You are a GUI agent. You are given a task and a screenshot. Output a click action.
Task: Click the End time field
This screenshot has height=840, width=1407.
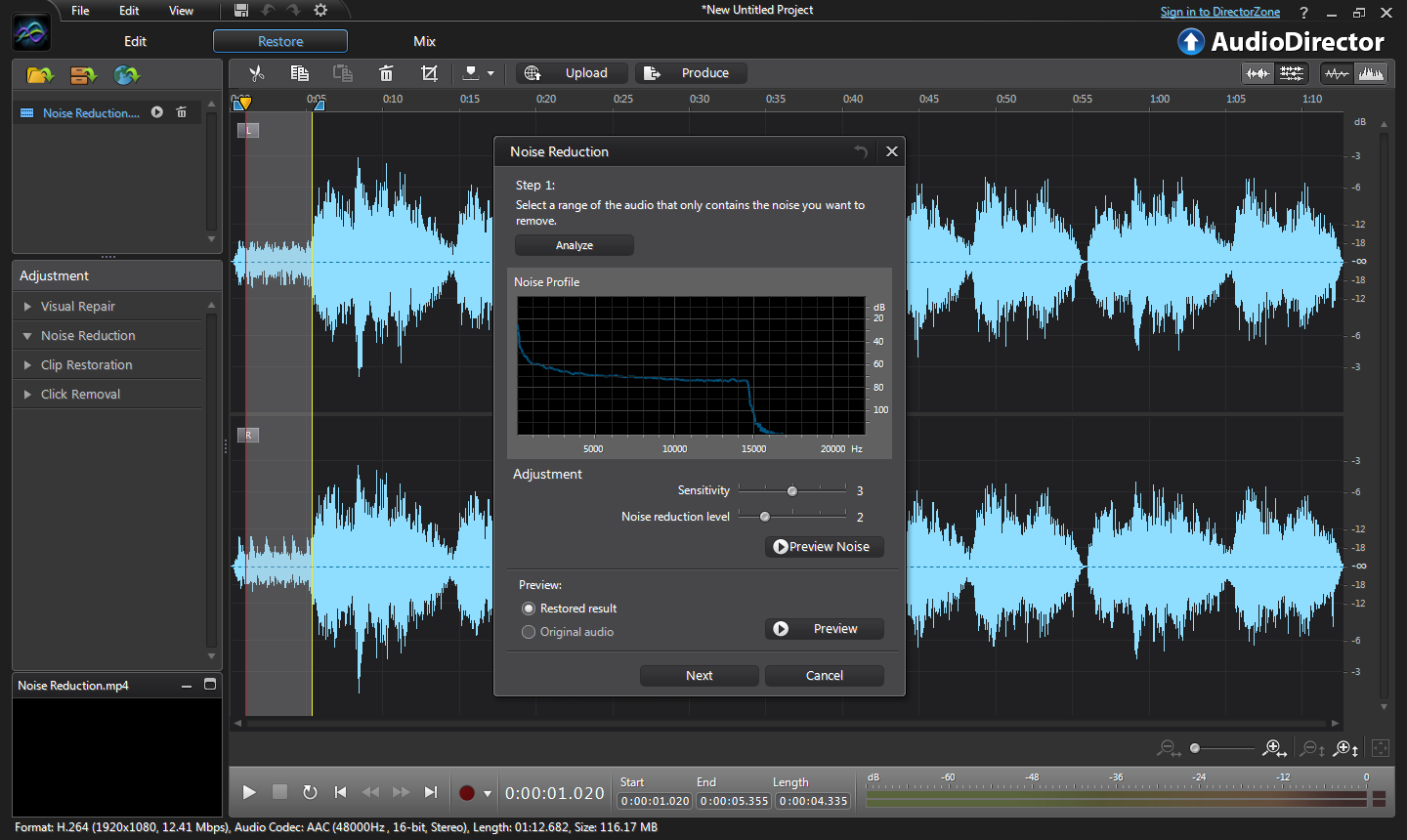(735, 801)
